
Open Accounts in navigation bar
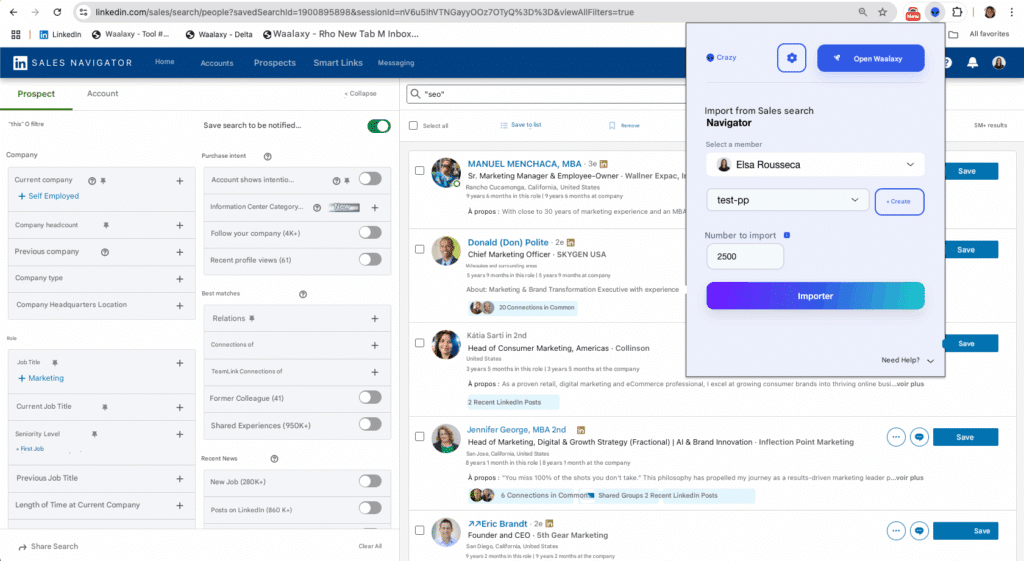point(217,63)
